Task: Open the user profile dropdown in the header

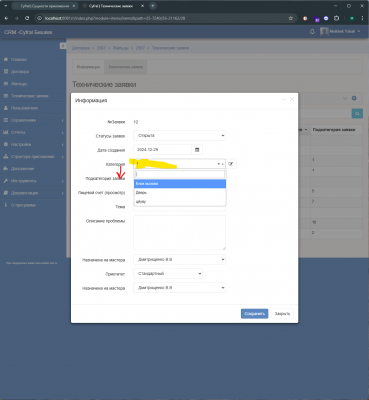Action: click(340, 32)
